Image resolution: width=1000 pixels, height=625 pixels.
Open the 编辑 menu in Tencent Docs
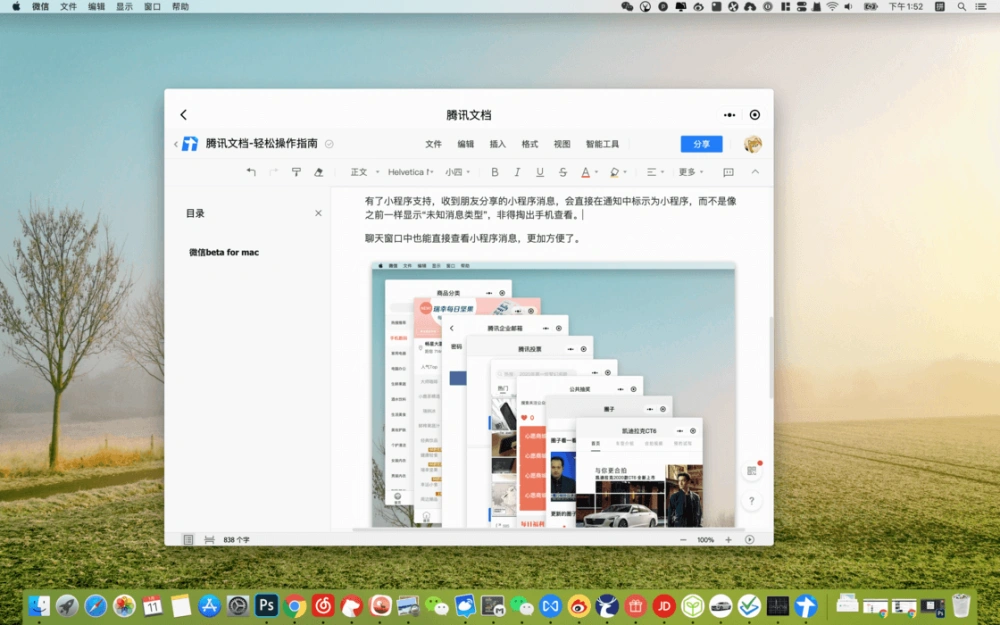click(466, 144)
